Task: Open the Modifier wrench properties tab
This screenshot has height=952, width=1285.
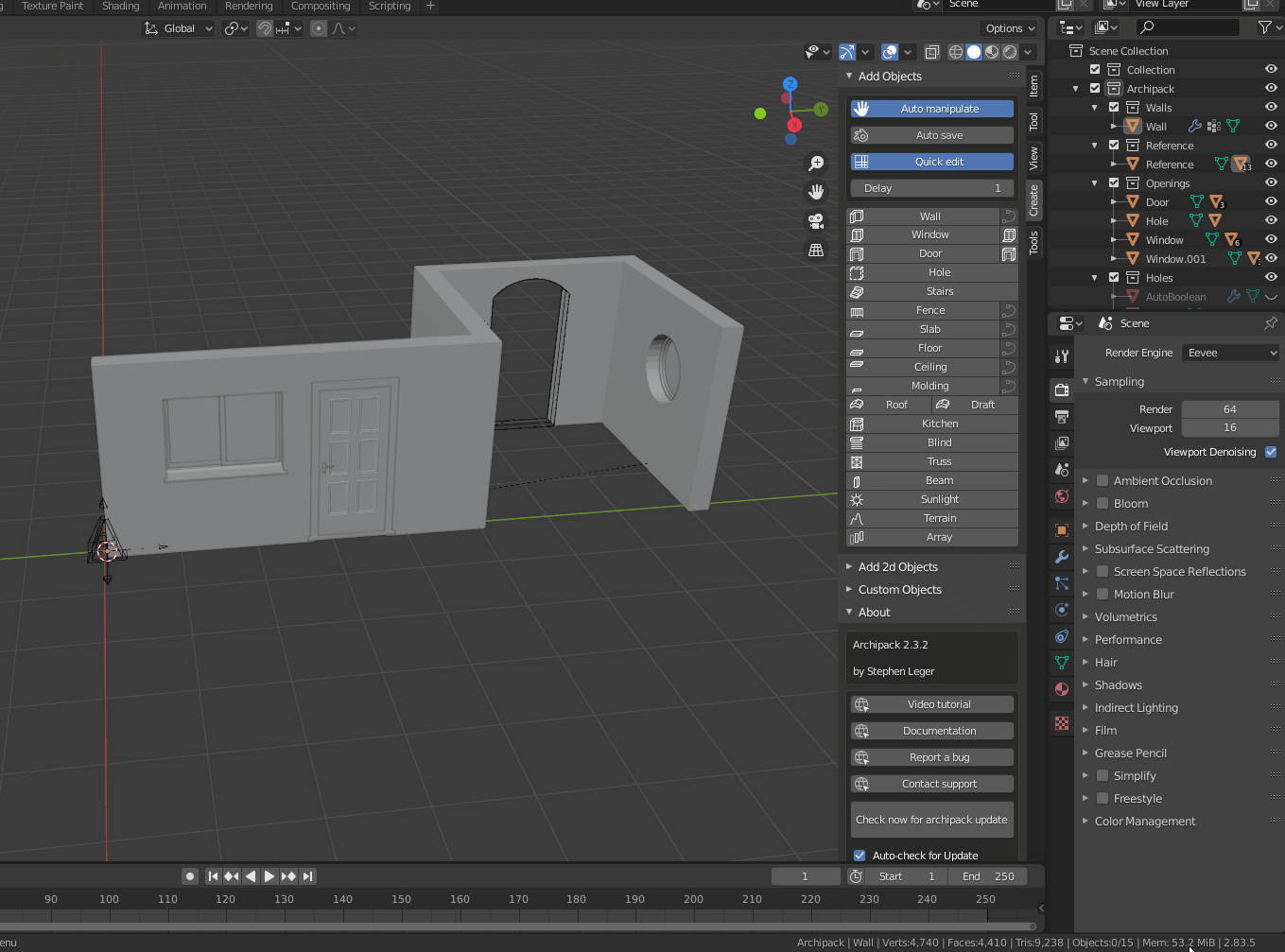Action: pos(1062,557)
